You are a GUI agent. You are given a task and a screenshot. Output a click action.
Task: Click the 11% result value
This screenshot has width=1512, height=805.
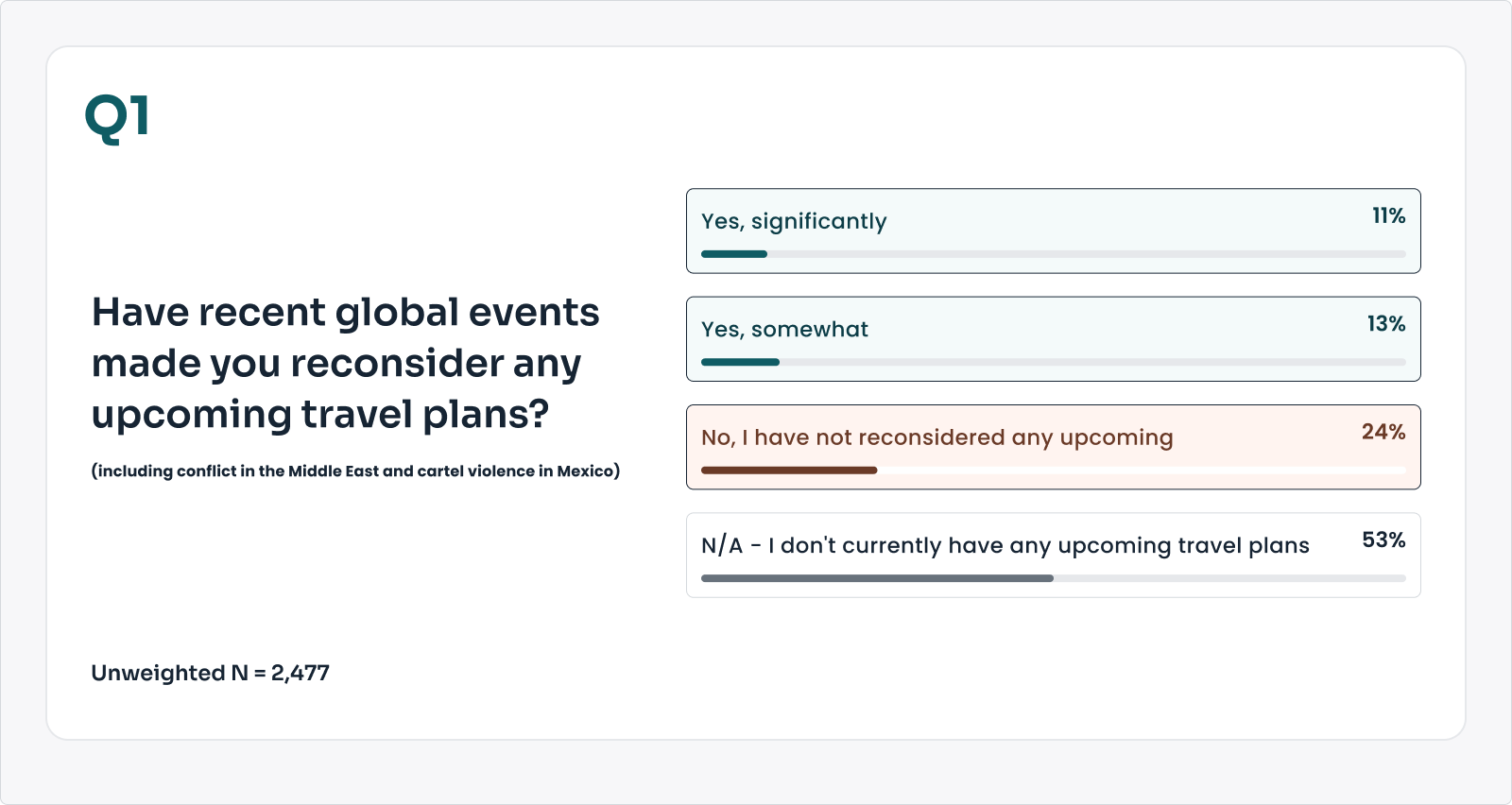point(1388,216)
